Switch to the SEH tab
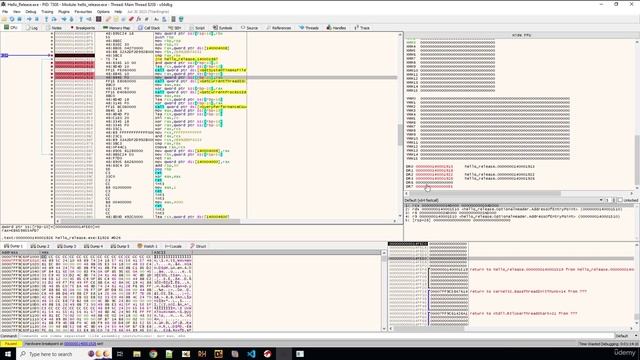 (x=175, y=28)
